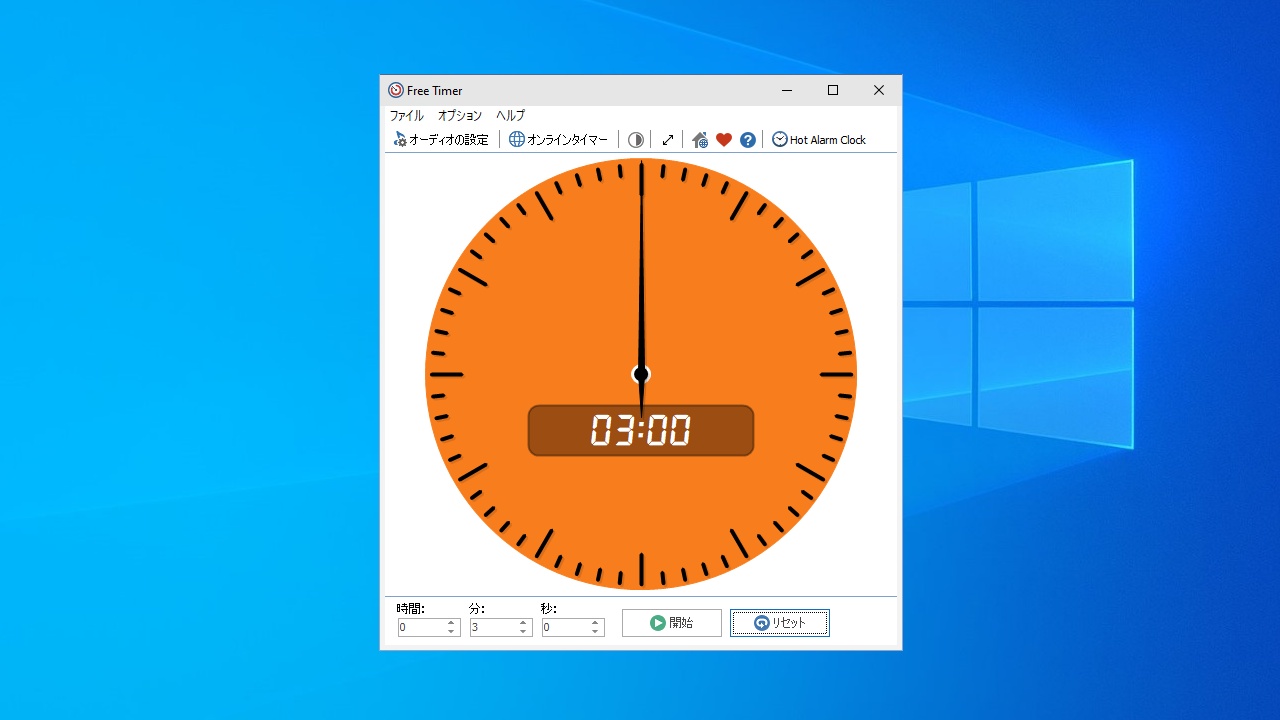Increase 分 minutes with the up arrow
1280x720 pixels.
(523, 623)
